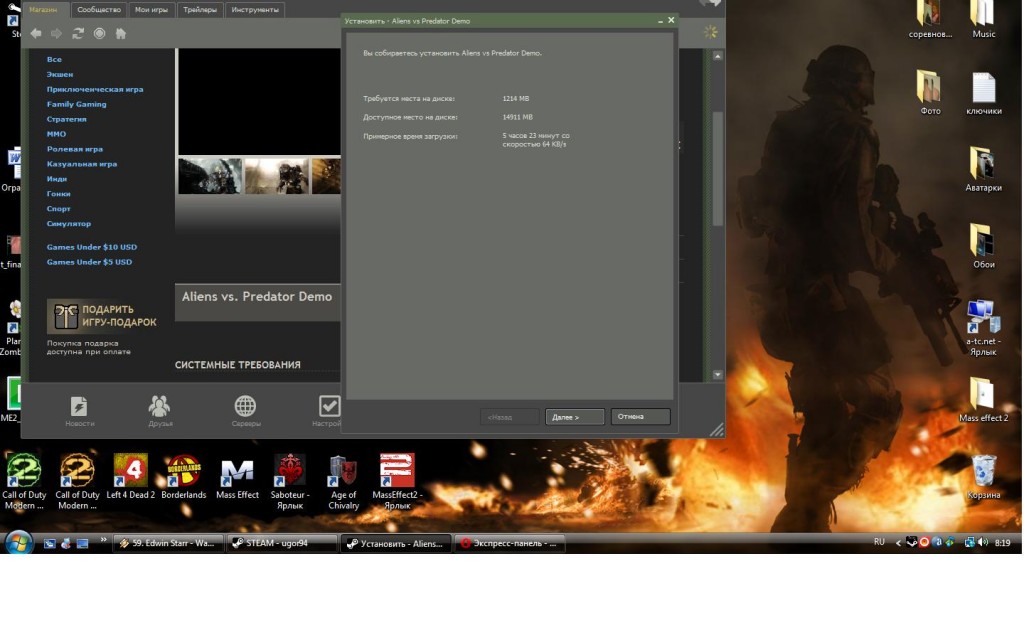This screenshot has height=640, width=1024.
Task: Open the Спорт category link
Action: pos(59,209)
